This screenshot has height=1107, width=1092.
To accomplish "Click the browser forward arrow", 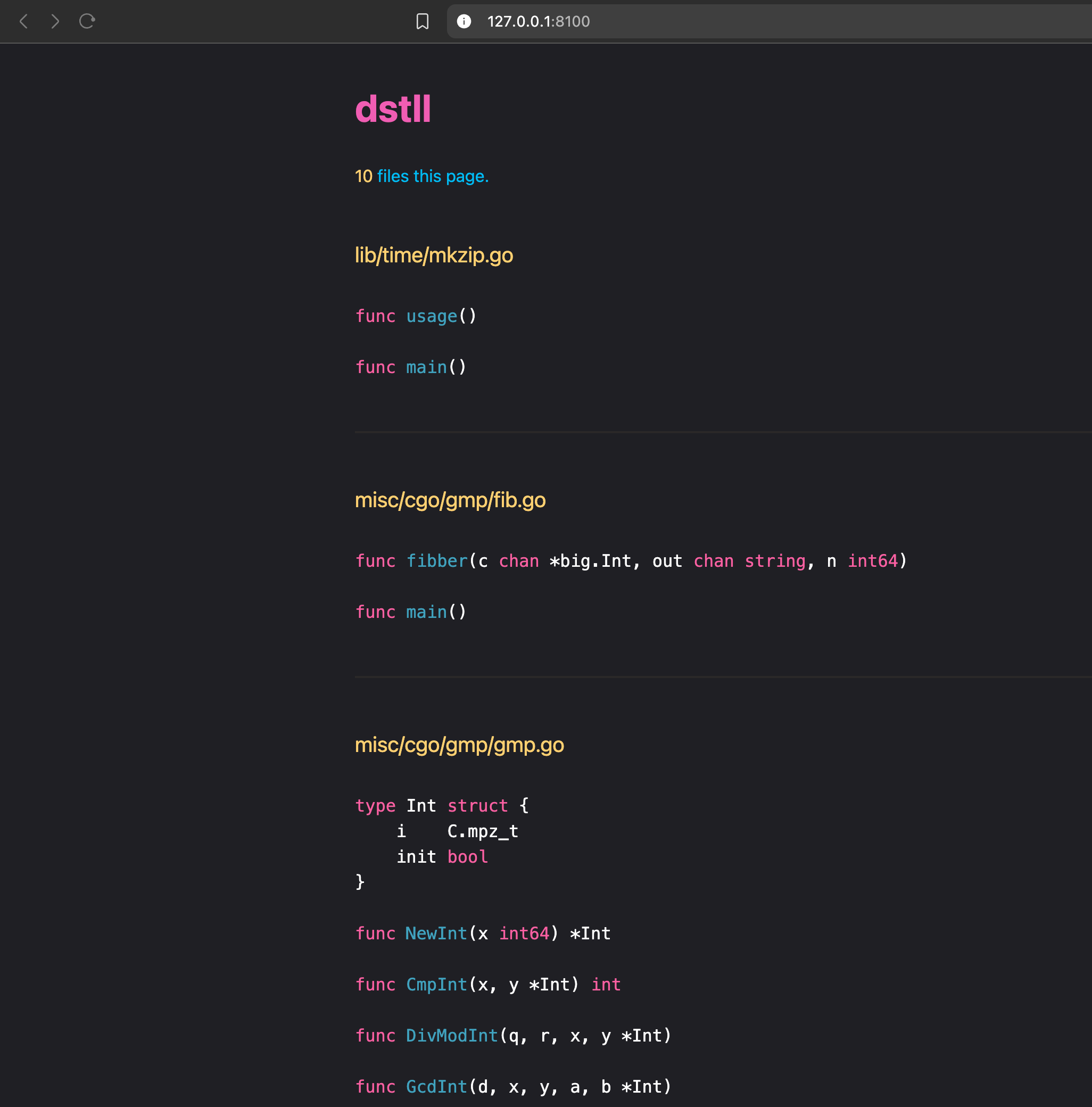I will [x=55, y=22].
